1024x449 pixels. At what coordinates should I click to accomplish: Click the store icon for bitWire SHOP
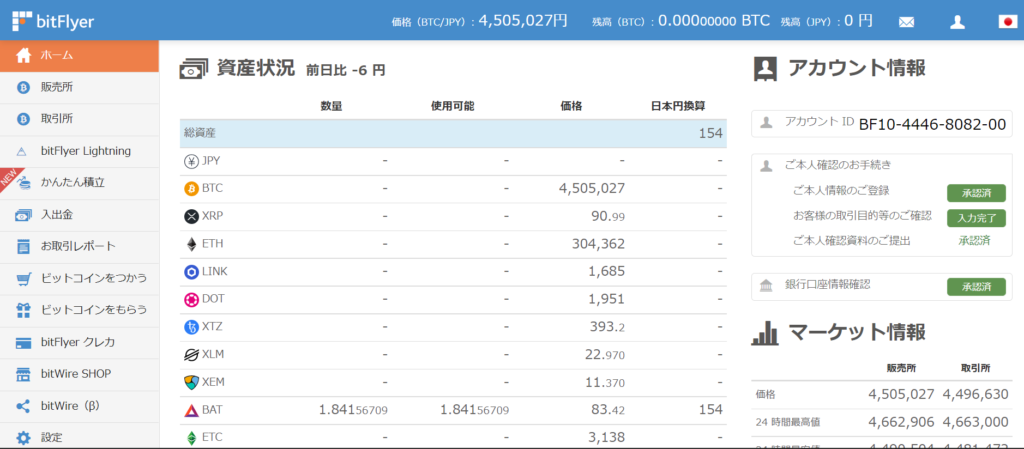coord(24,375)
